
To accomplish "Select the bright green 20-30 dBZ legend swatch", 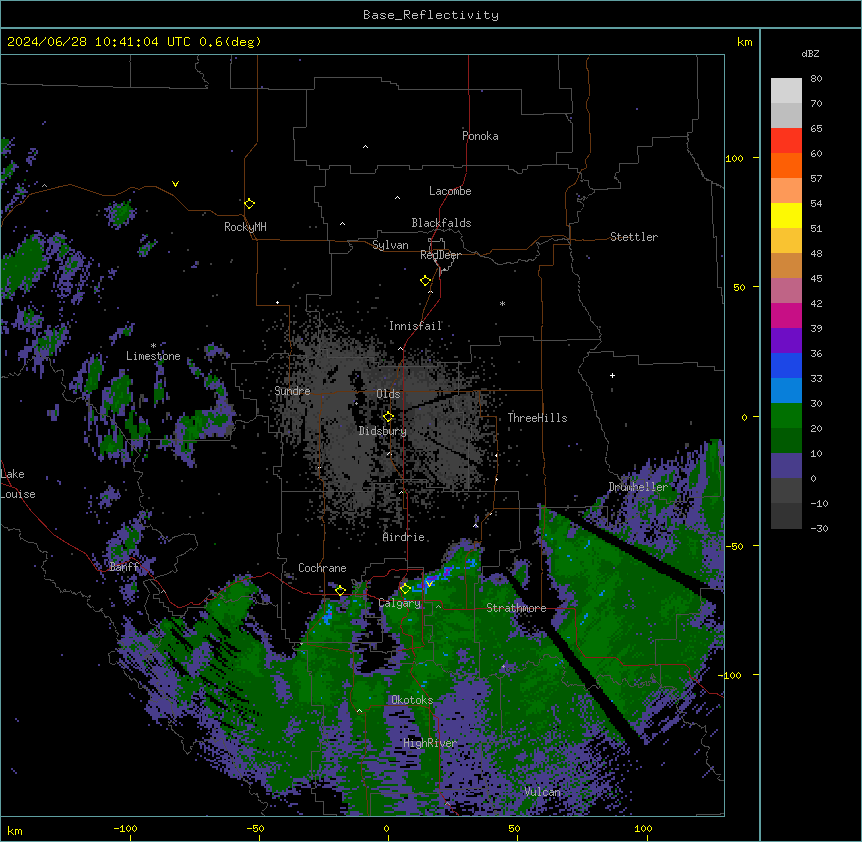I will [786, 416].
